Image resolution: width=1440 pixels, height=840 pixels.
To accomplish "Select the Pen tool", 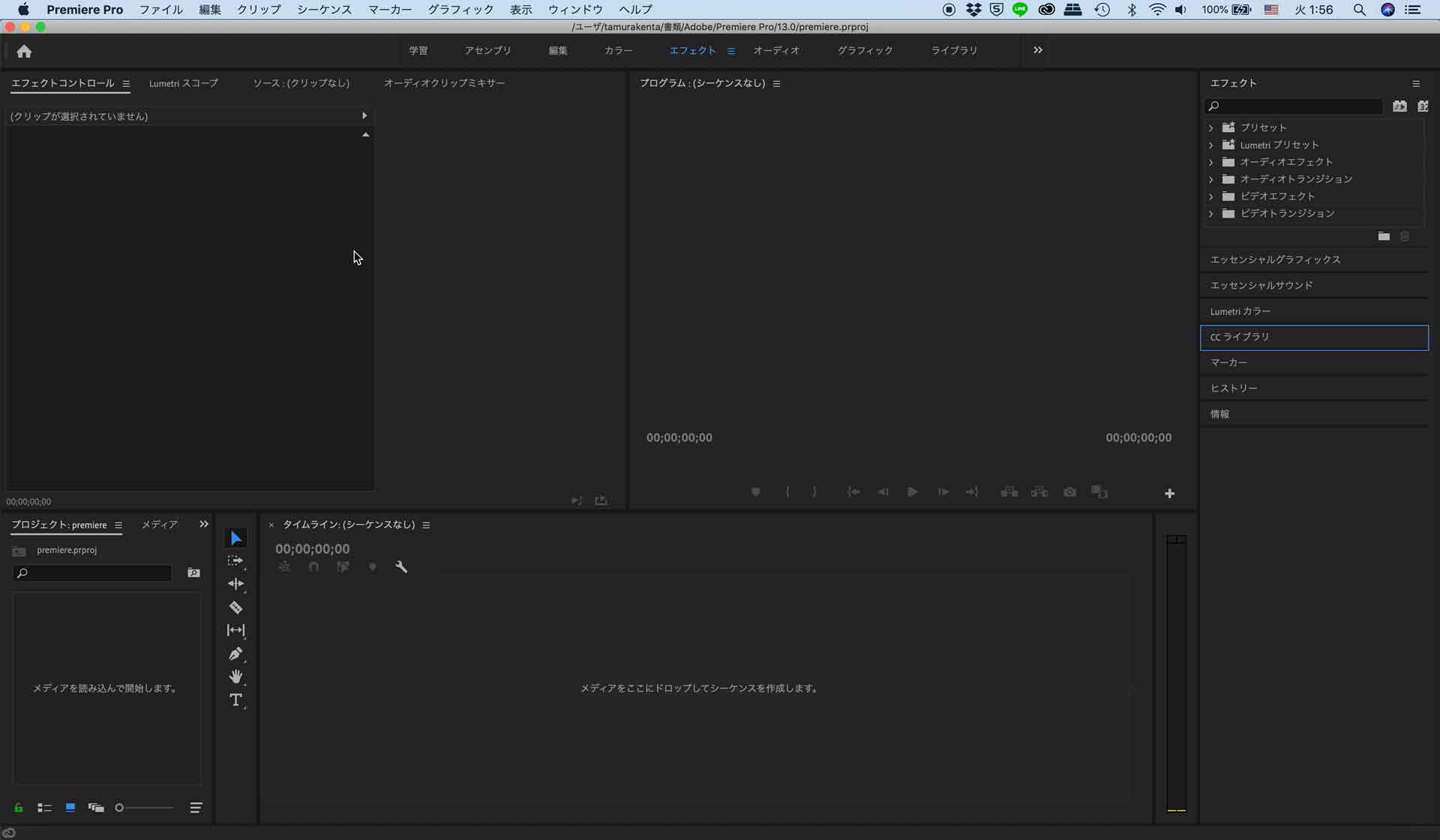I will pos(235,653).
